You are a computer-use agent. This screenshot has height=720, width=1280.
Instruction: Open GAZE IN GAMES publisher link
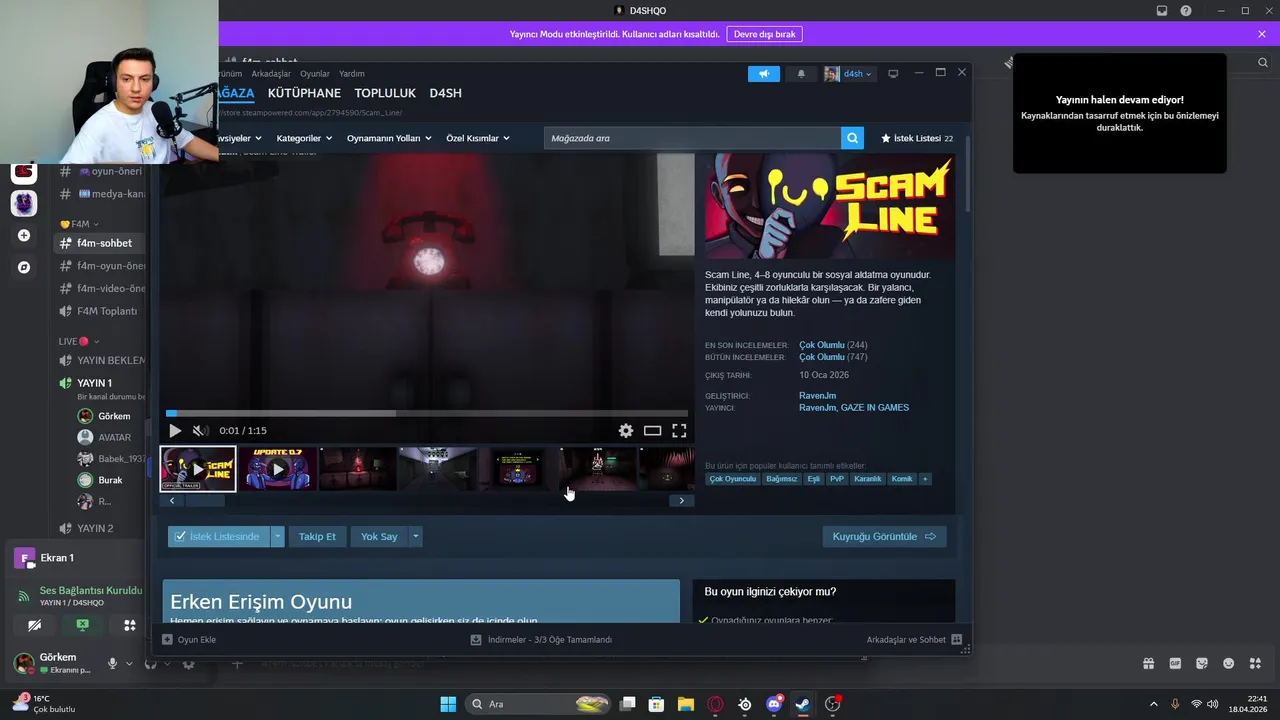(x=875, y=408)
